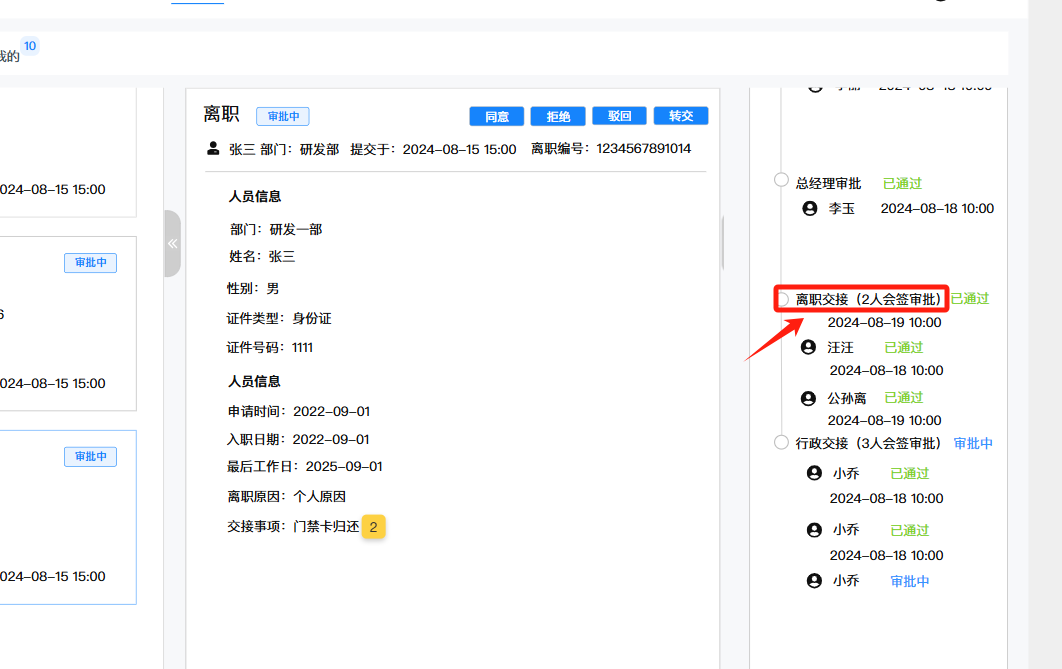Screen dimensions: 1062x669
Task: Click the 离职编号 1234567891014 text
Action: click(611, 148)
